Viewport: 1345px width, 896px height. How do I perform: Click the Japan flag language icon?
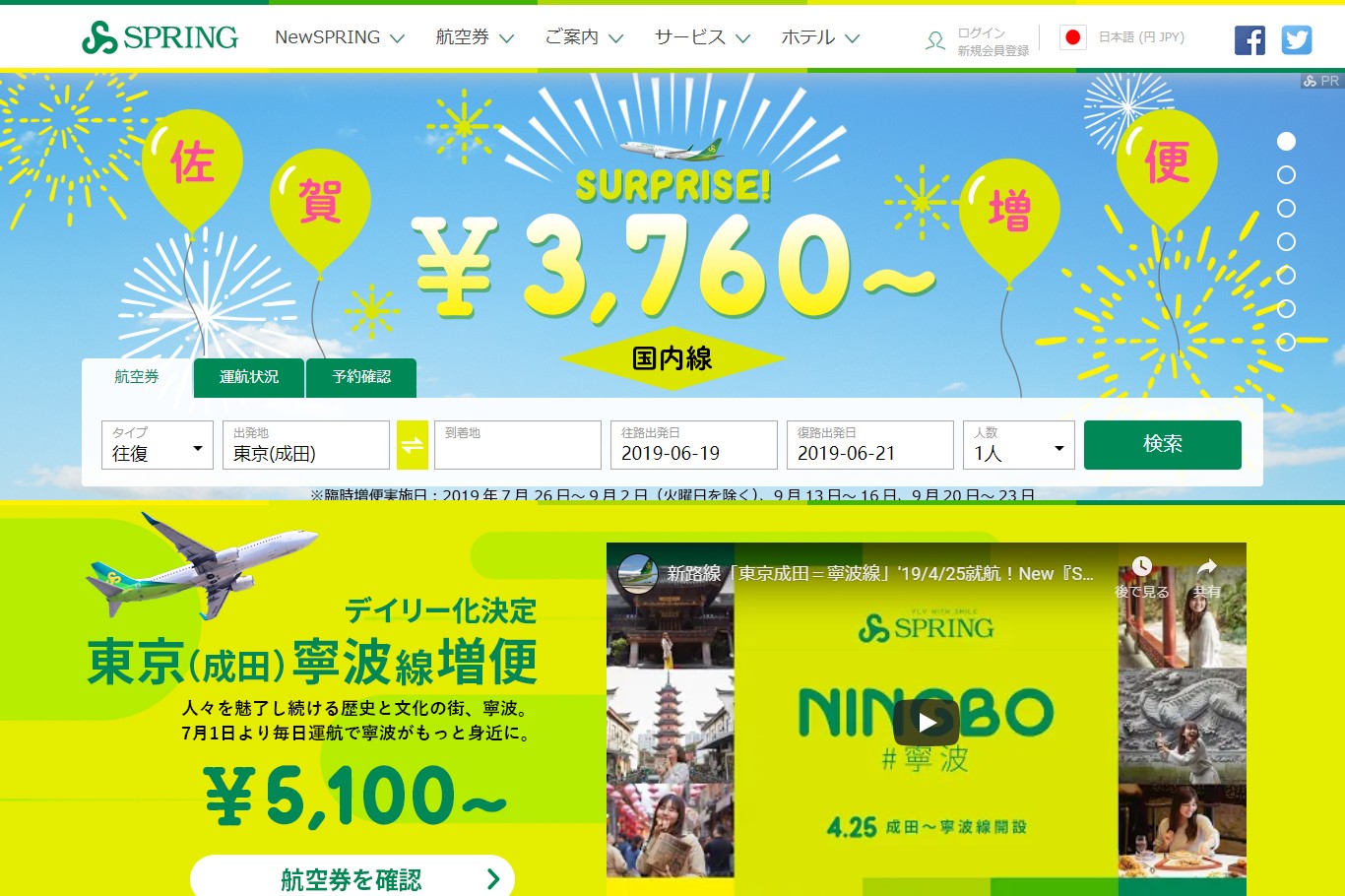click(1072, 37)
